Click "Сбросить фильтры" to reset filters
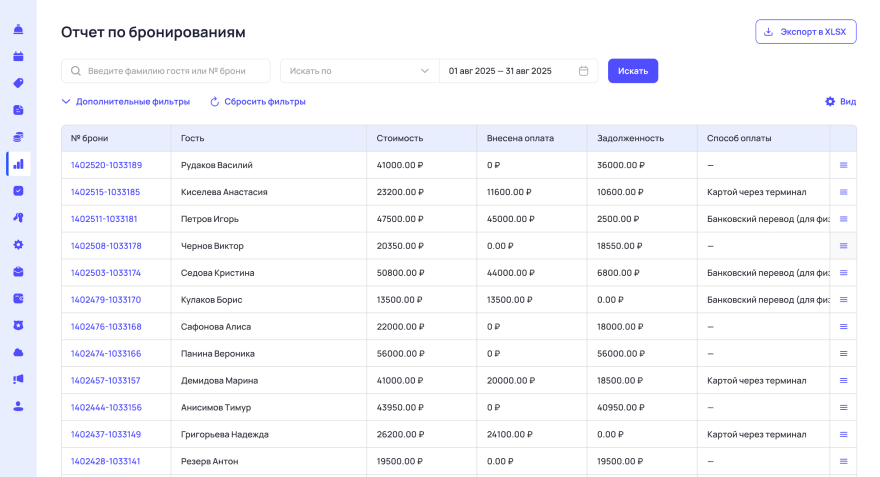 tap(258, 102)
